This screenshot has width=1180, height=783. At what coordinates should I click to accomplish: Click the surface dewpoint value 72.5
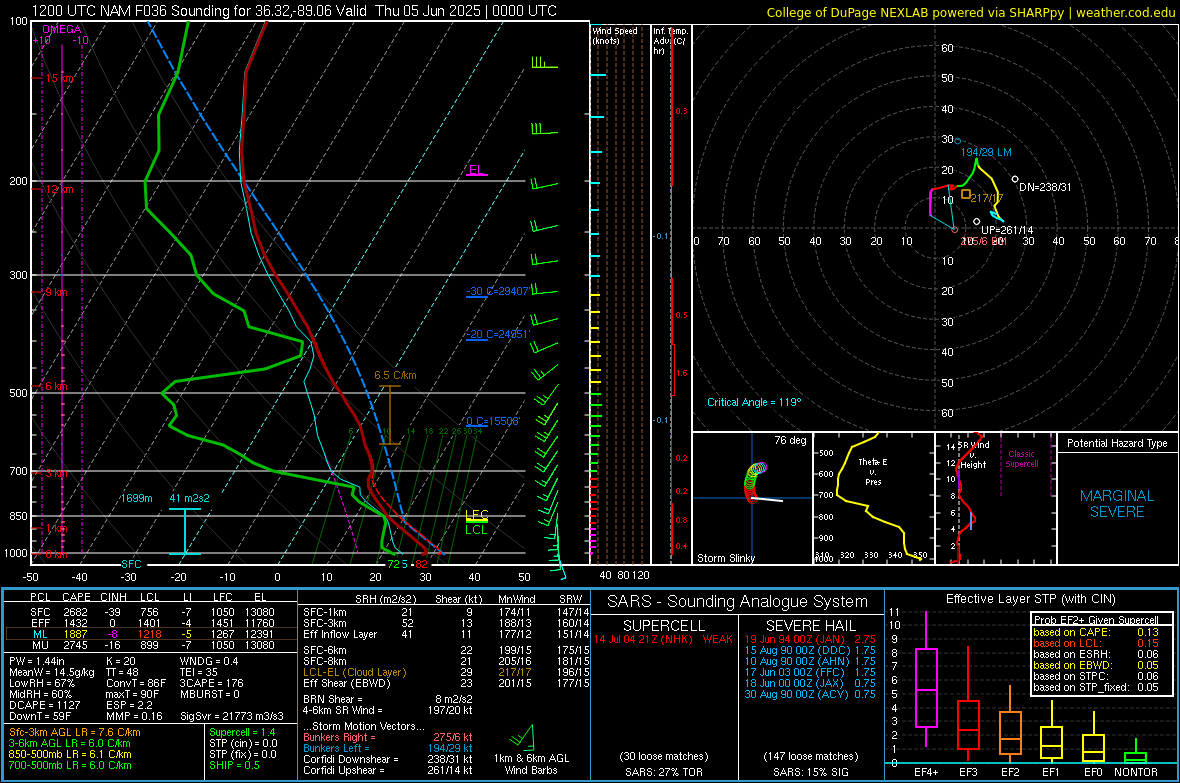(x=397, y=564)
